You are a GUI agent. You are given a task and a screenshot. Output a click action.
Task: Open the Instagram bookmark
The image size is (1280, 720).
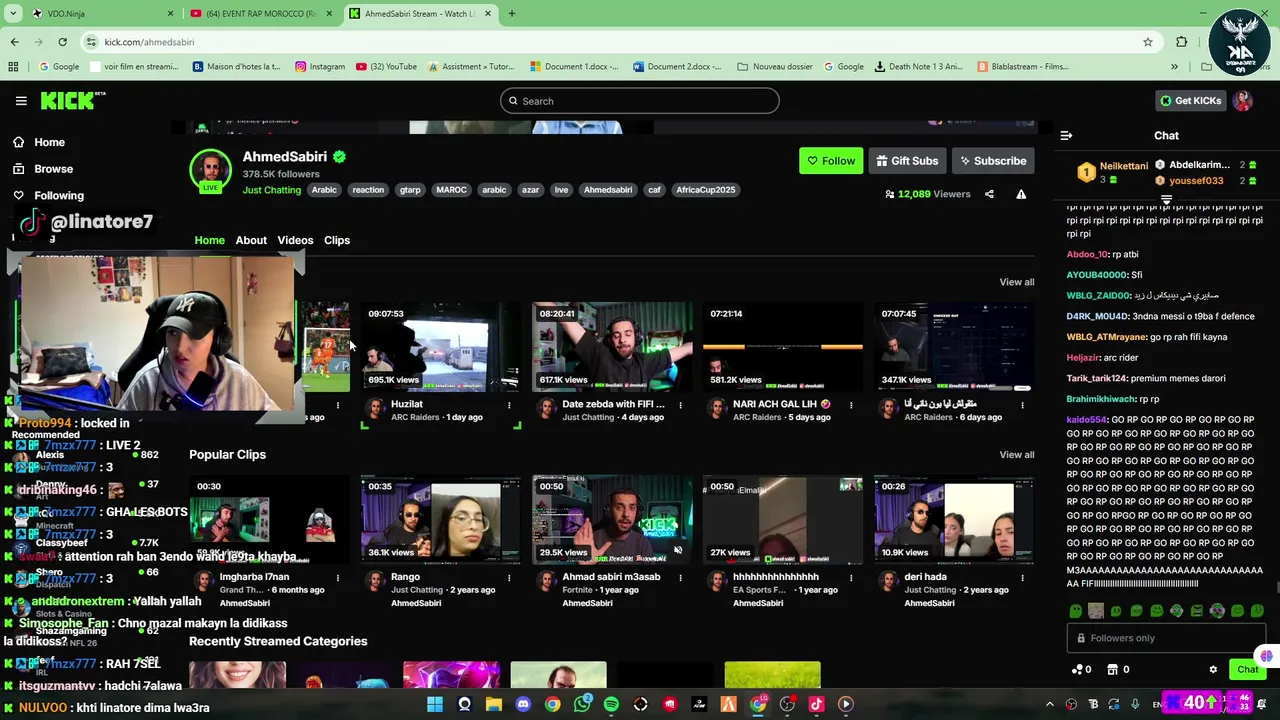pyautogui.click(x=320, y=67)
